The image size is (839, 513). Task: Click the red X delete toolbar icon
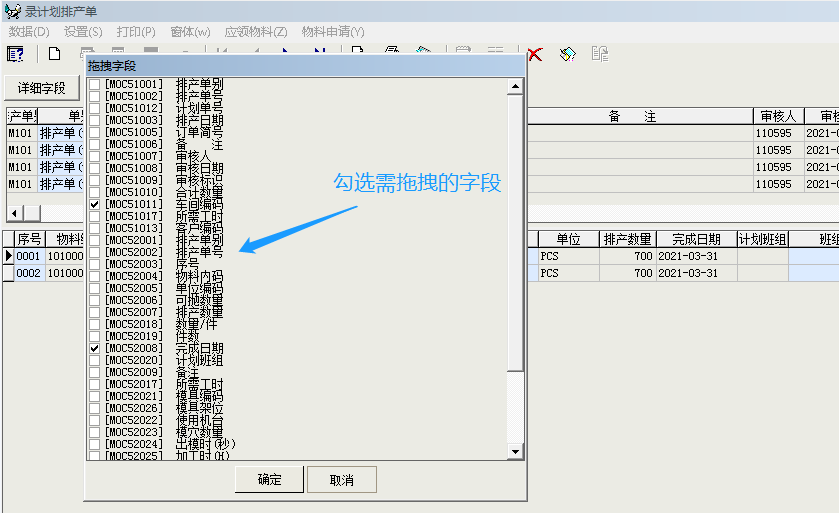(x=535, y=54)
